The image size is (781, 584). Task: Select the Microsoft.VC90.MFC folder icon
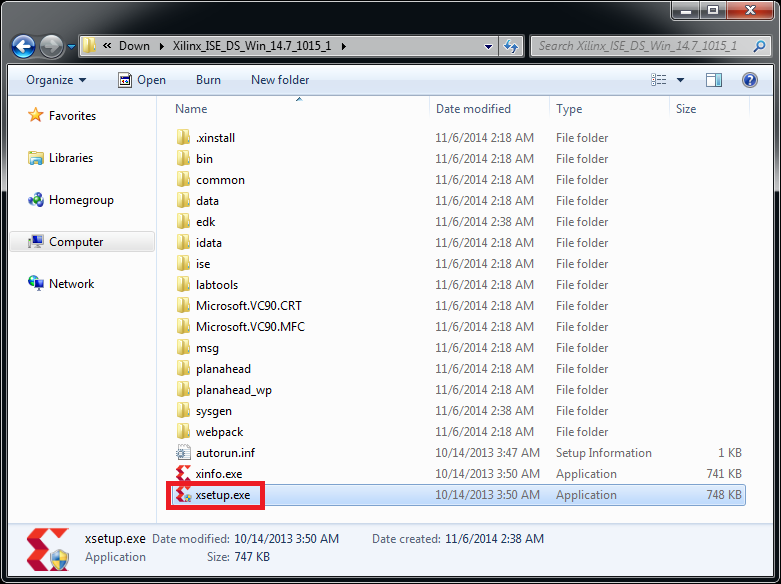(x=183, y=326)
